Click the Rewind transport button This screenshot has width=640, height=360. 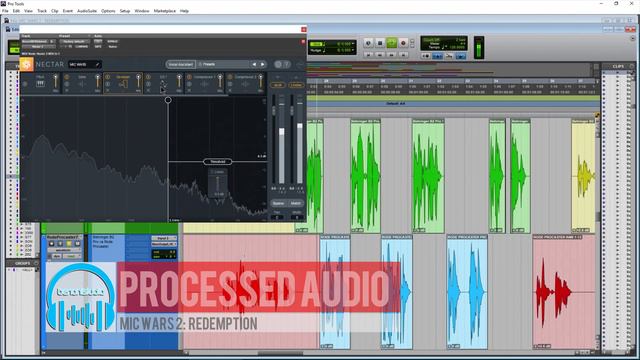[x=380, y=54]
